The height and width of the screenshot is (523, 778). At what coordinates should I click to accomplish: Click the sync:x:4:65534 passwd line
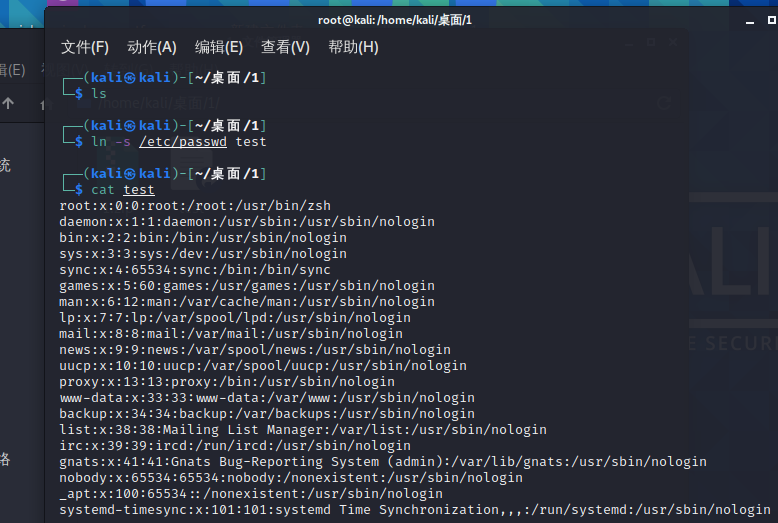pyautogui.click(x=195, y=269)
